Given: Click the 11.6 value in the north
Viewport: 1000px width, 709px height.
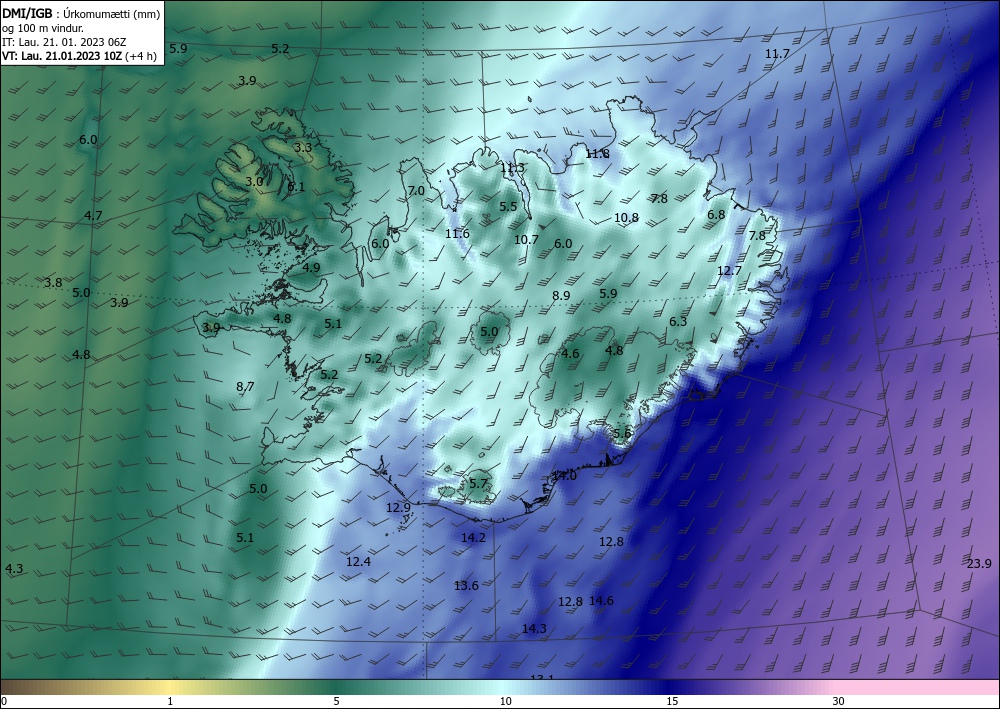Looking at the screenshot, I should 457,234.
